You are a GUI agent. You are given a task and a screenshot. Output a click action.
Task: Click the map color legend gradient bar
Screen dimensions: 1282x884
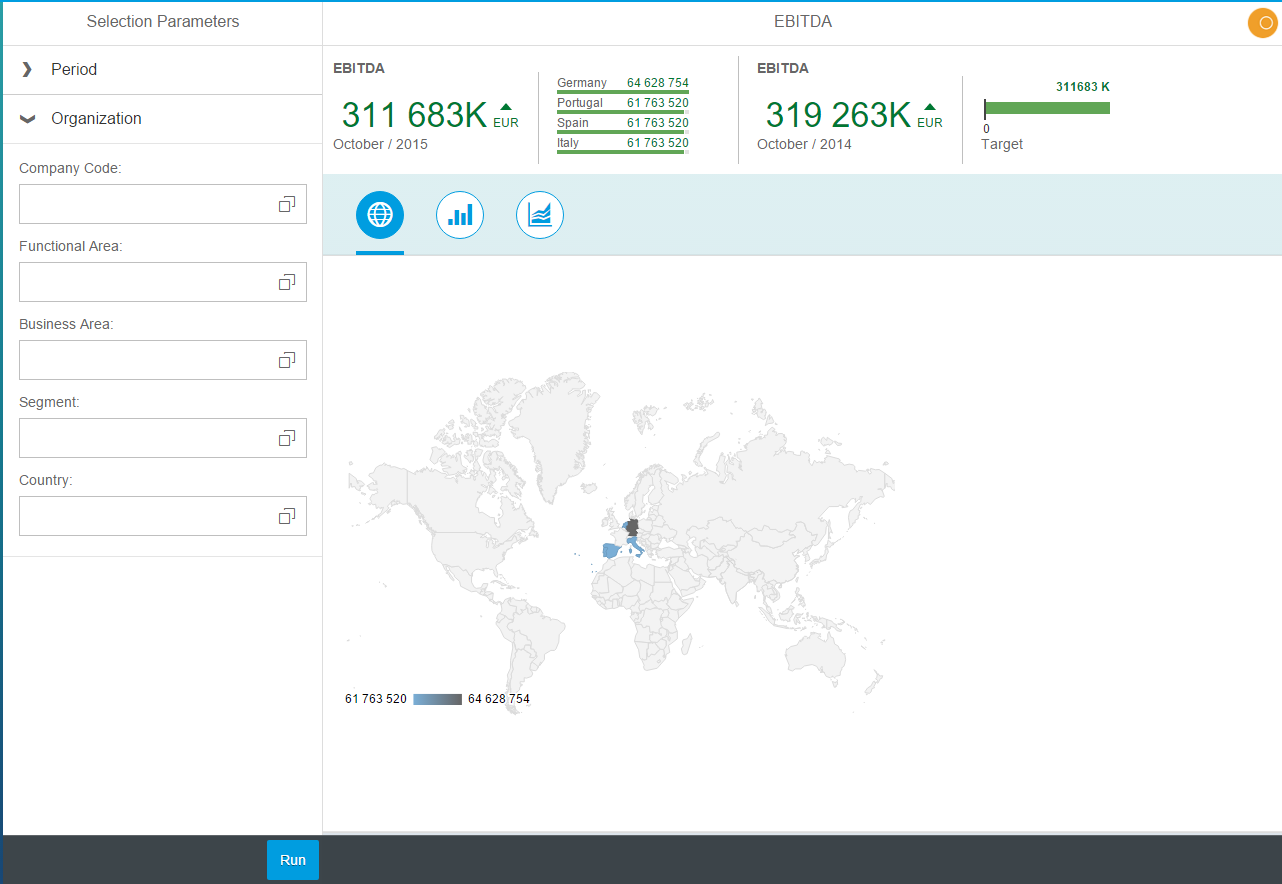coord(436,698)
